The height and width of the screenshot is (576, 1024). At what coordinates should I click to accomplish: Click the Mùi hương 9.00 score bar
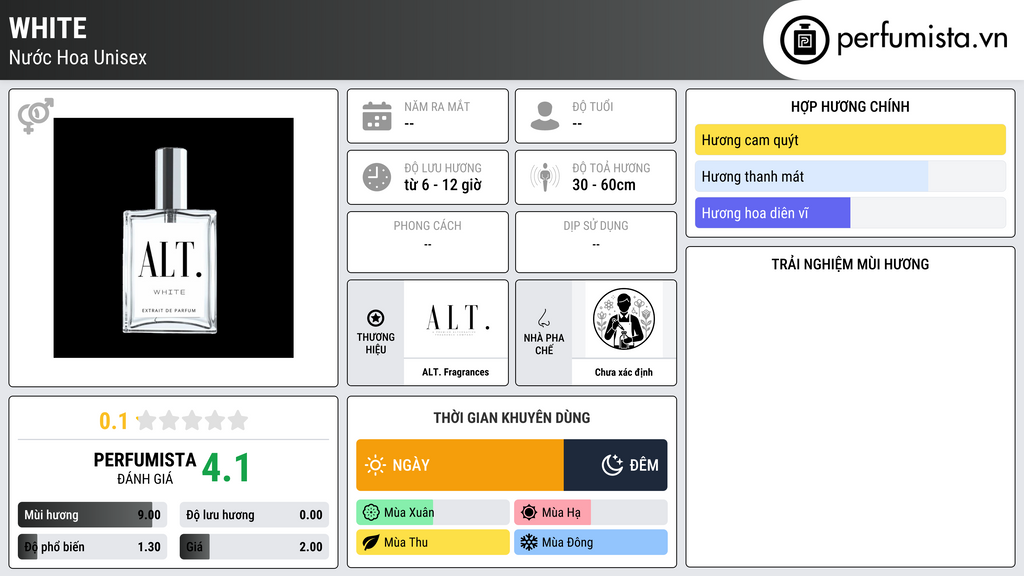click(x=92, y=515)
